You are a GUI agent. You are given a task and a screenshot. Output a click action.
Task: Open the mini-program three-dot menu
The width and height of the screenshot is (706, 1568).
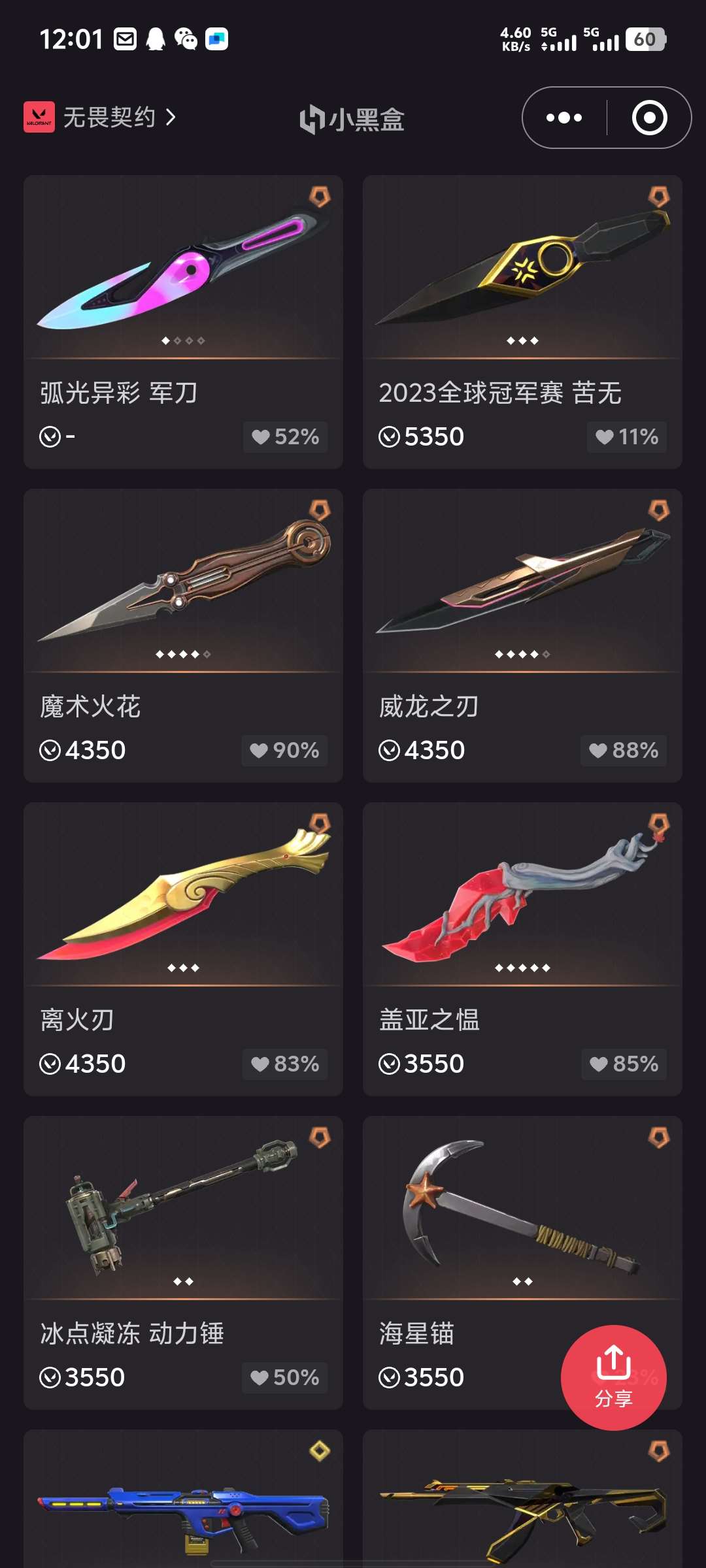[x=564, y=118]
